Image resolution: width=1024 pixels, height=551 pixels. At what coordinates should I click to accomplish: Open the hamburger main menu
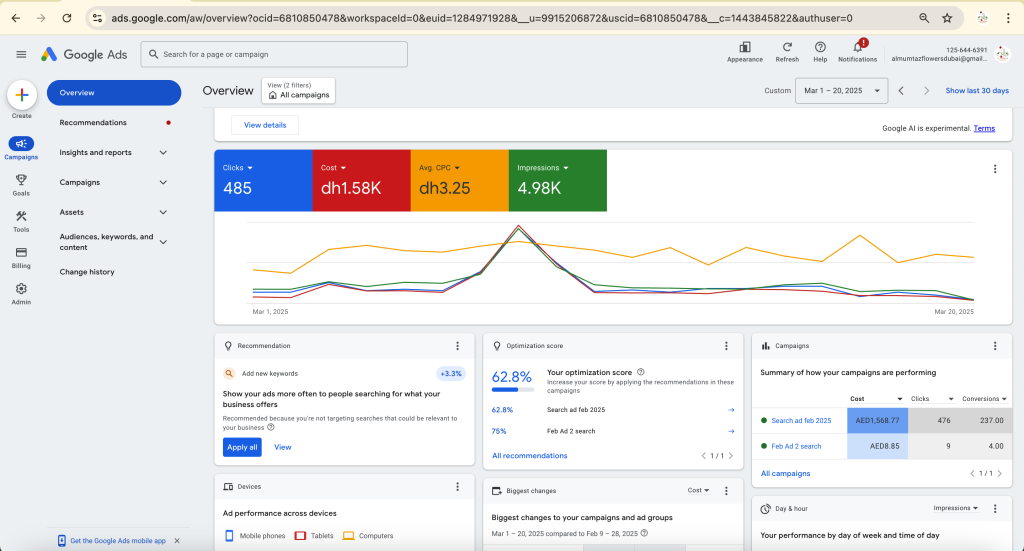(x=21, y=54)
